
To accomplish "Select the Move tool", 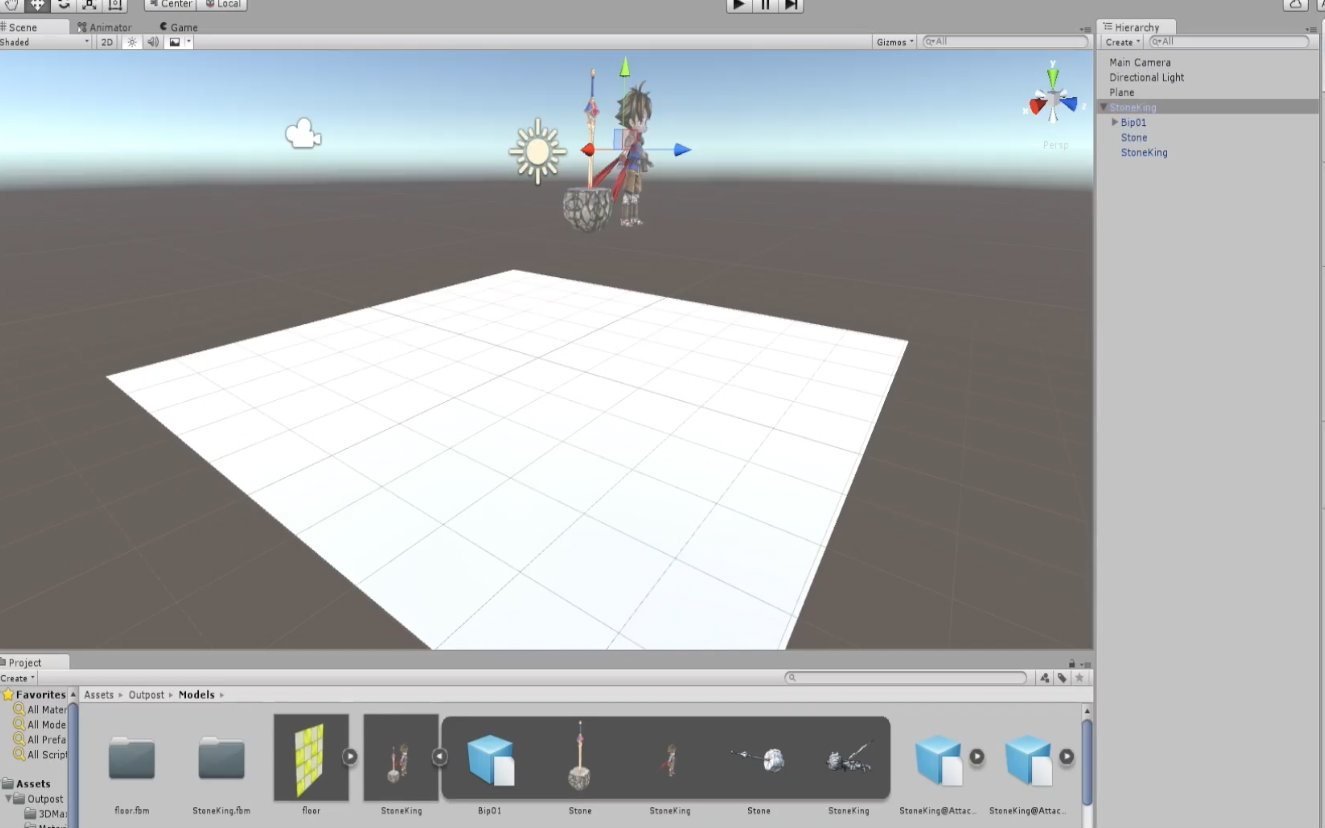I will tap(37, 5).
